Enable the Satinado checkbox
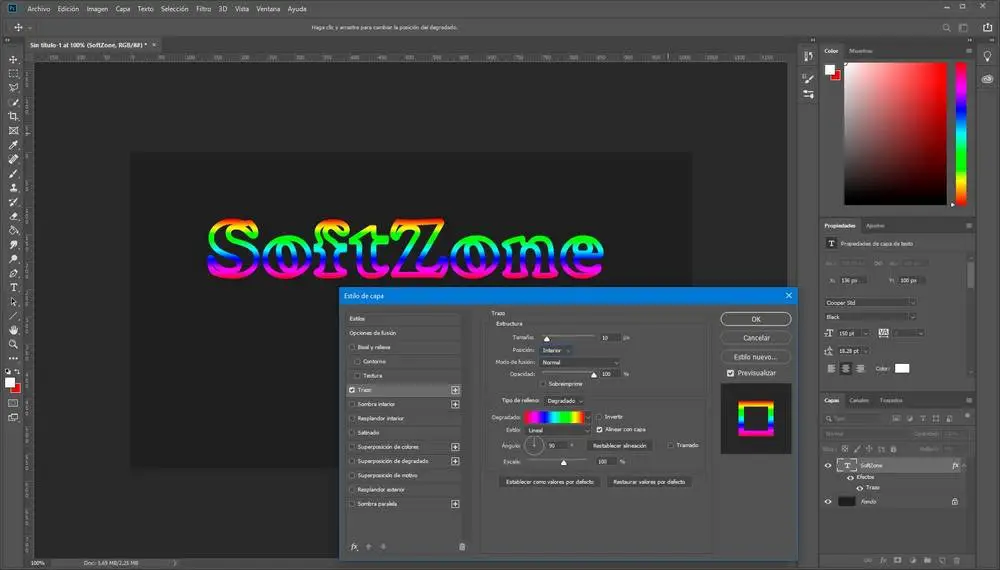 (x=352, y=432)
